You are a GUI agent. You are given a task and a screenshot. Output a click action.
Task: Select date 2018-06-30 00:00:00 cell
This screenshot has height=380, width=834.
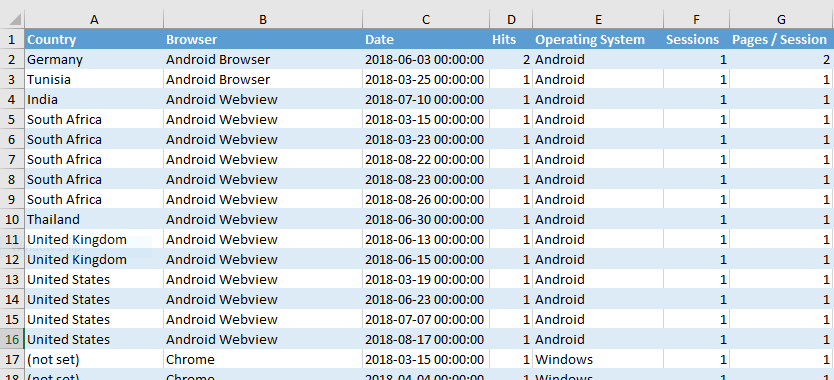(x=426, y=219)
